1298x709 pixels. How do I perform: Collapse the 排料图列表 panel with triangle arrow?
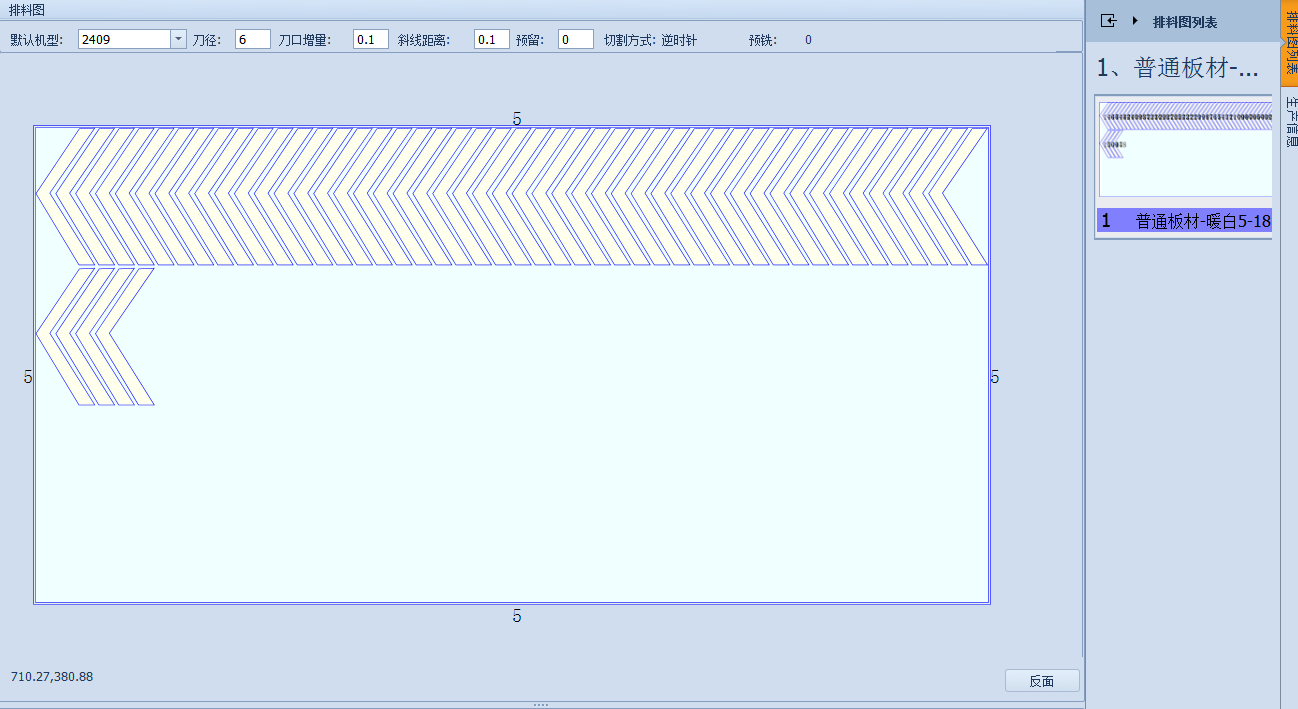[x=1135, y=21]
